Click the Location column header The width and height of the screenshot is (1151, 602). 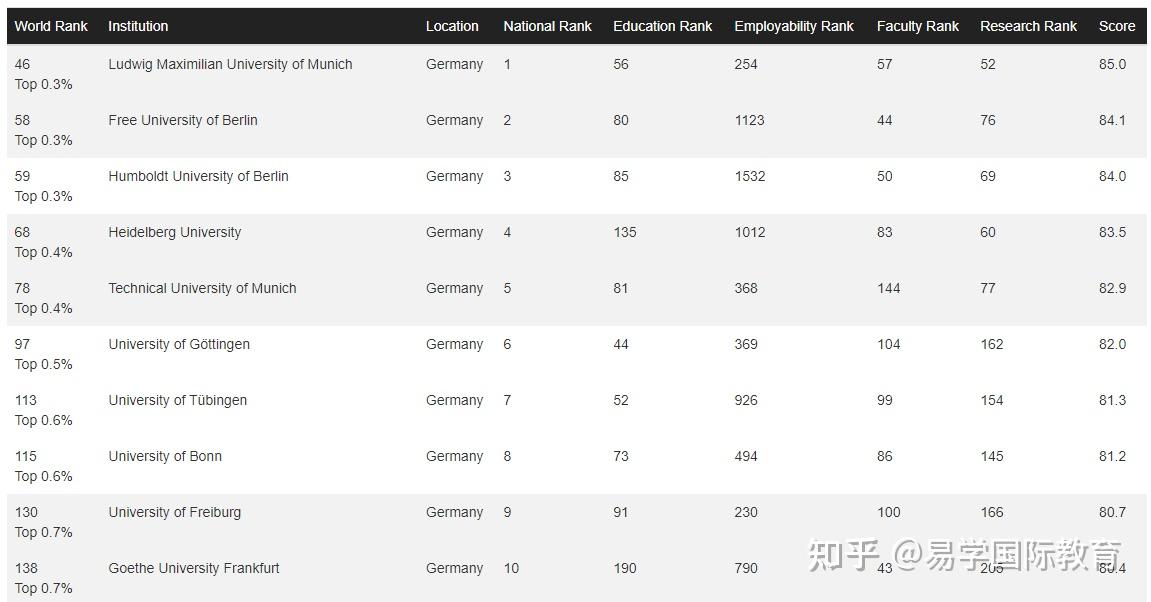[x=452, y=26]
